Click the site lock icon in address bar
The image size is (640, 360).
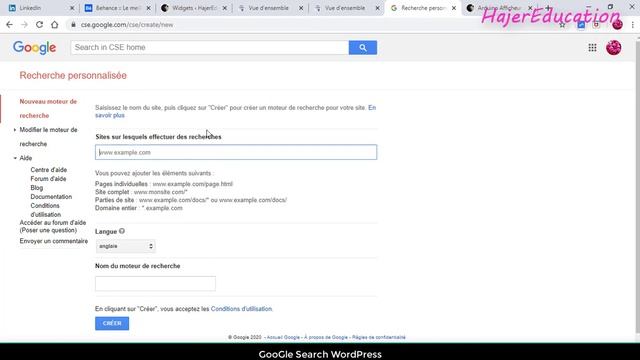pos(73,25)
